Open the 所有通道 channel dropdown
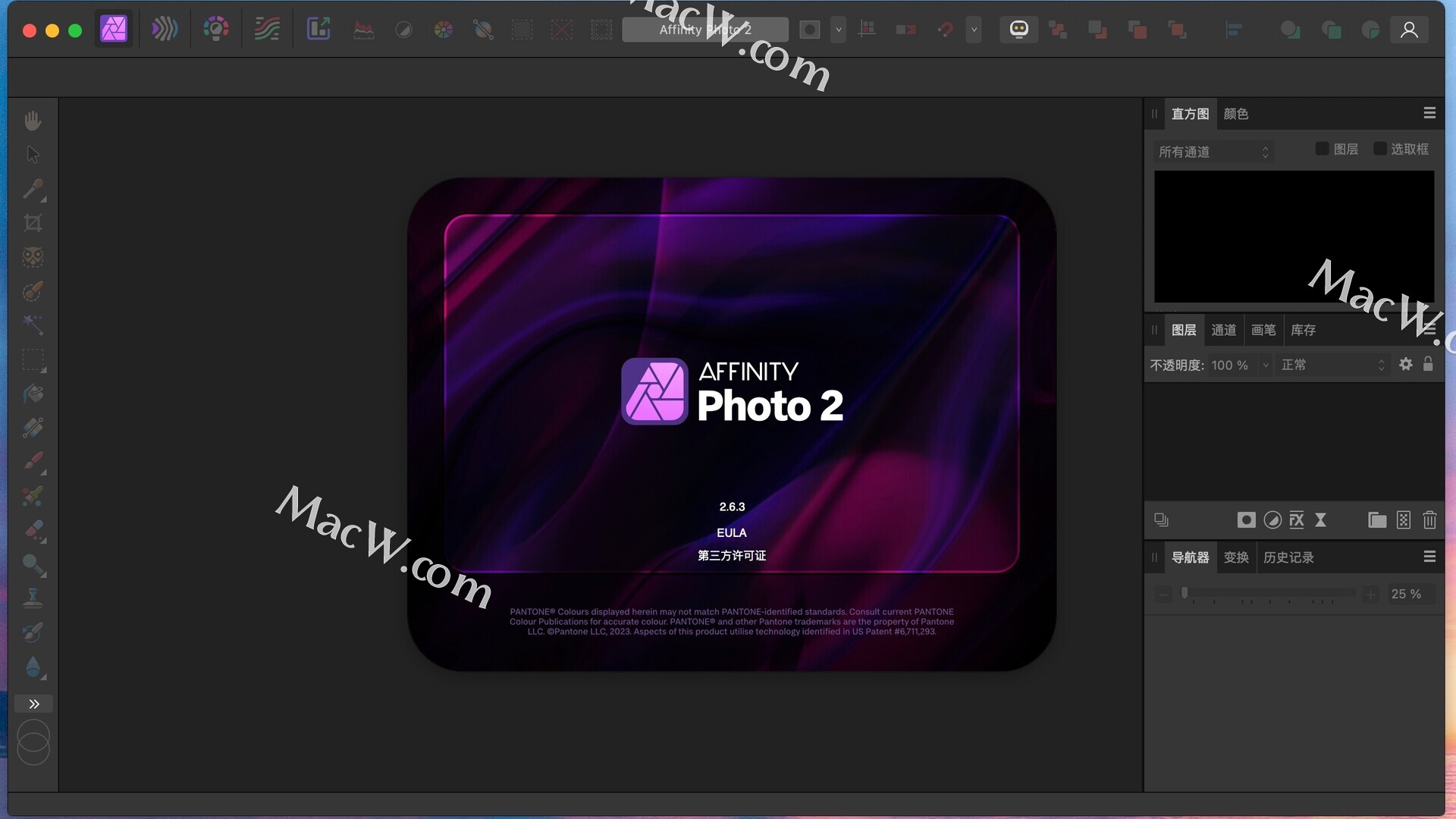This screenshot has width=1456, height=819. [x=1213, y=152]
